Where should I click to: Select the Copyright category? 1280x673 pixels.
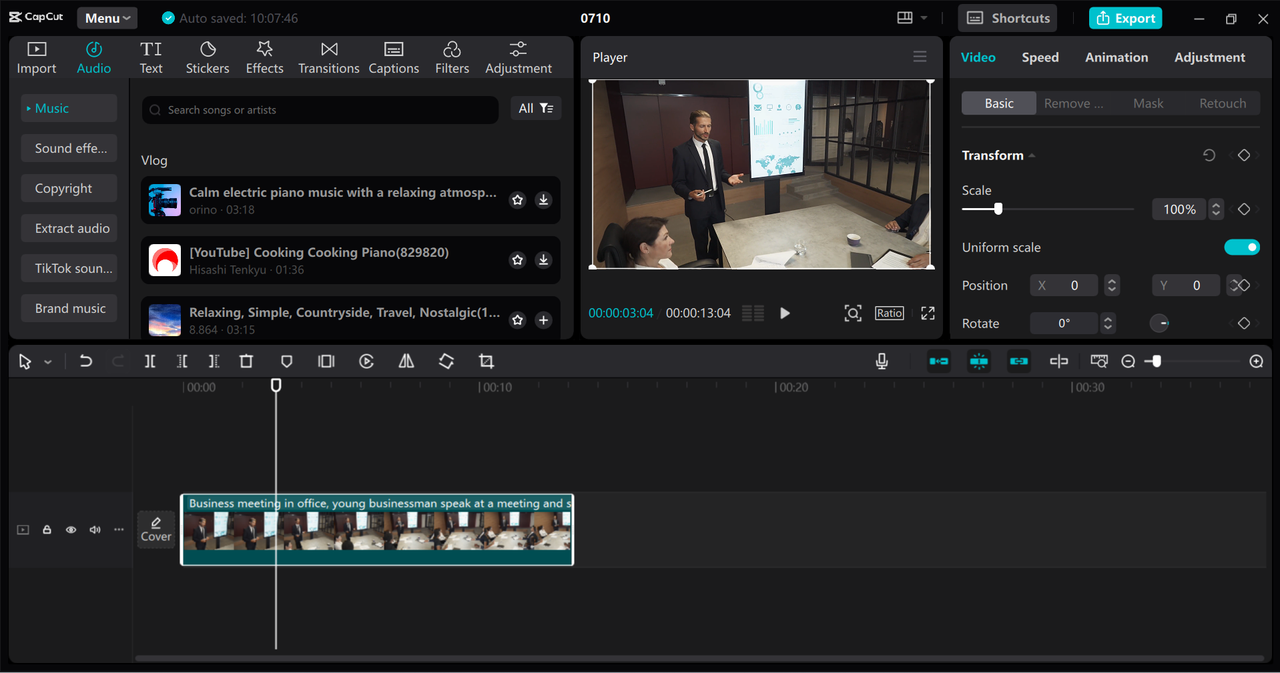click(x=69, y=188)
